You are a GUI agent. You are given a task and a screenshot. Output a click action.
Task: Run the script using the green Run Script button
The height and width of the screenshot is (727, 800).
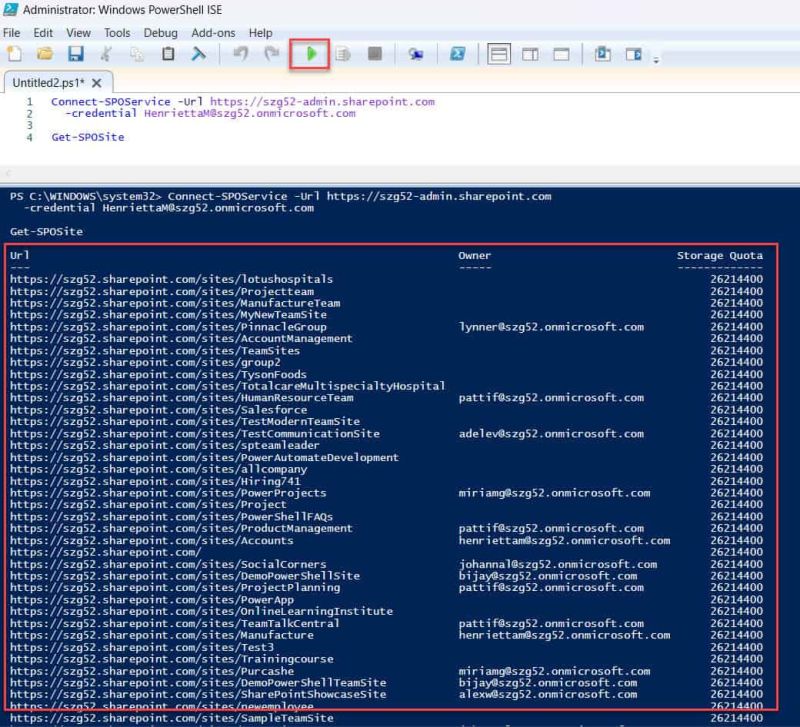coord(312,55)
